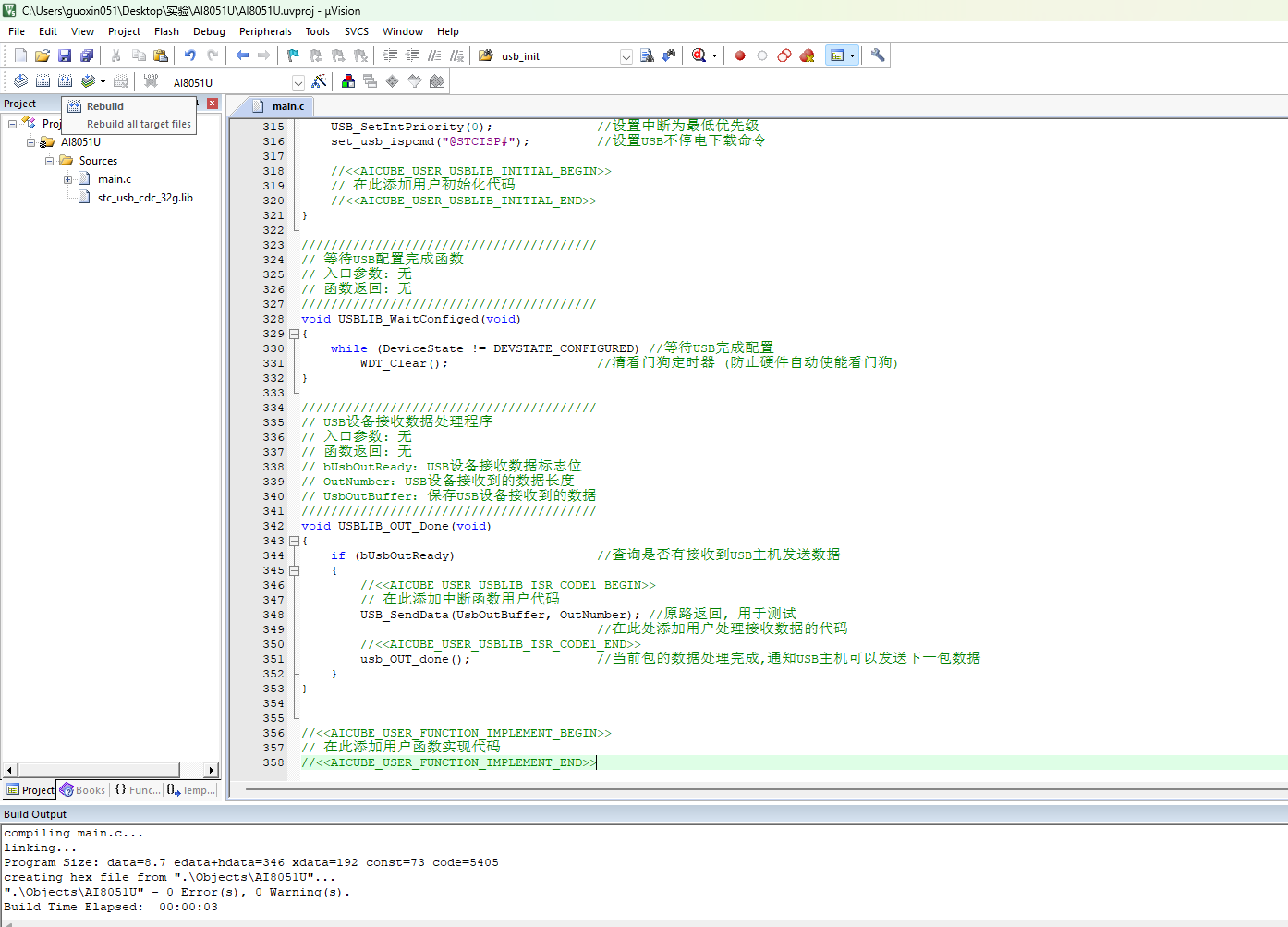The height and width of the screenshot is (927, 1288).
Task: Switch to the Books panel tab
Action: pyautogui.click(x=83, y=790)
